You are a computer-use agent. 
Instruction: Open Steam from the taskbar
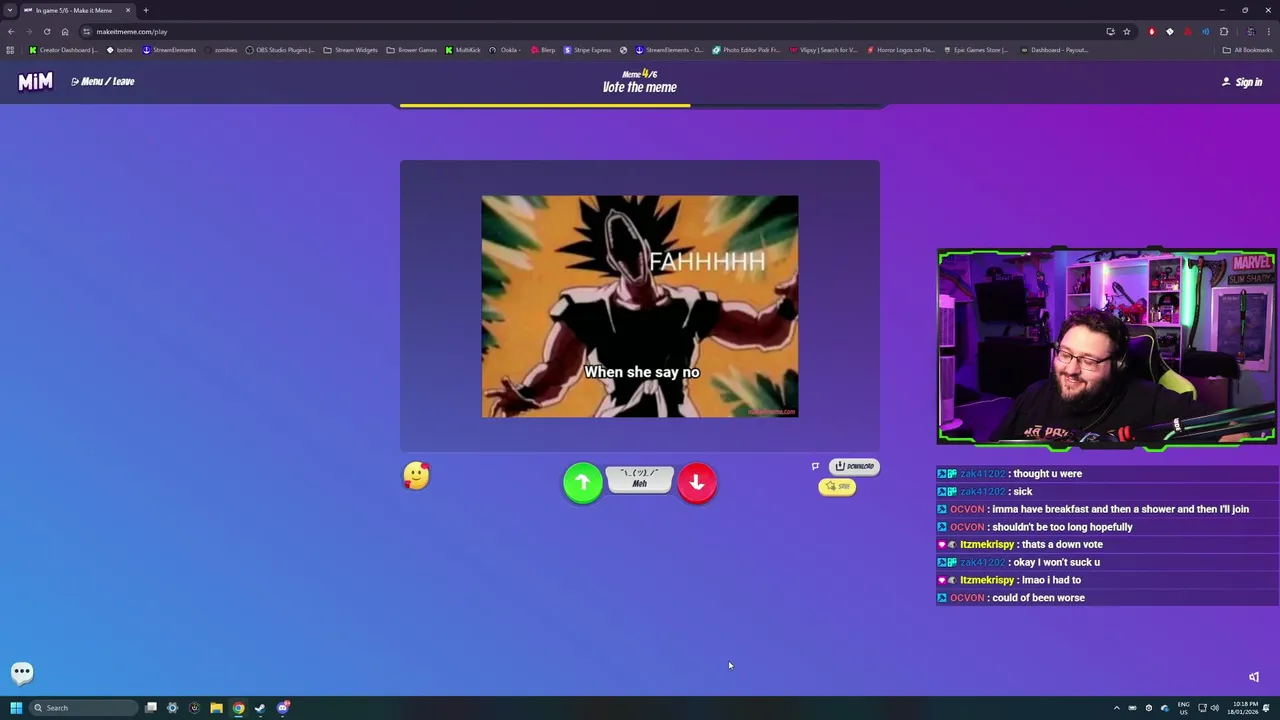[x=260, y=708]
